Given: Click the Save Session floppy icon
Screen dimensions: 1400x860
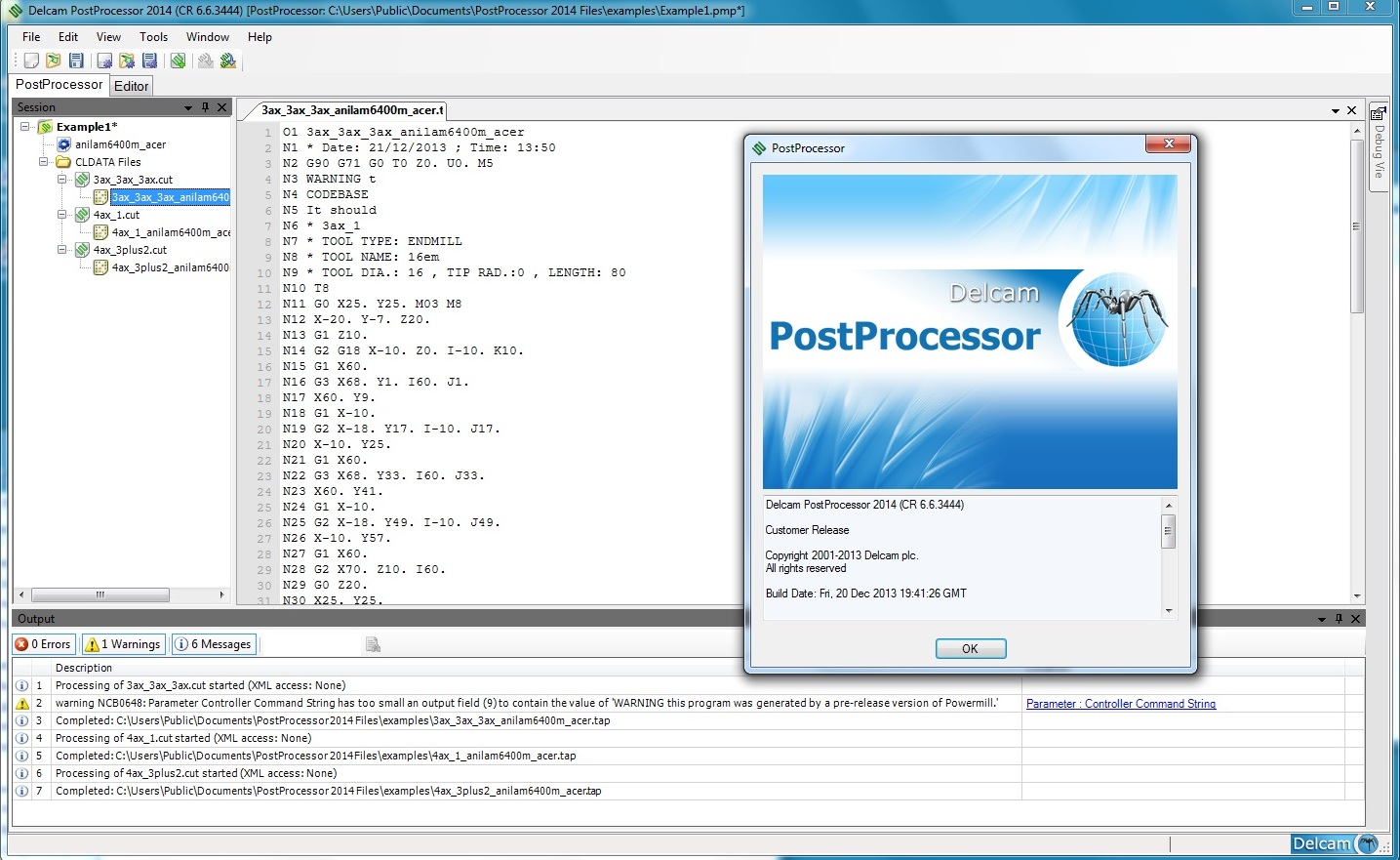Looking at the screenshot, I should point(76,61).
